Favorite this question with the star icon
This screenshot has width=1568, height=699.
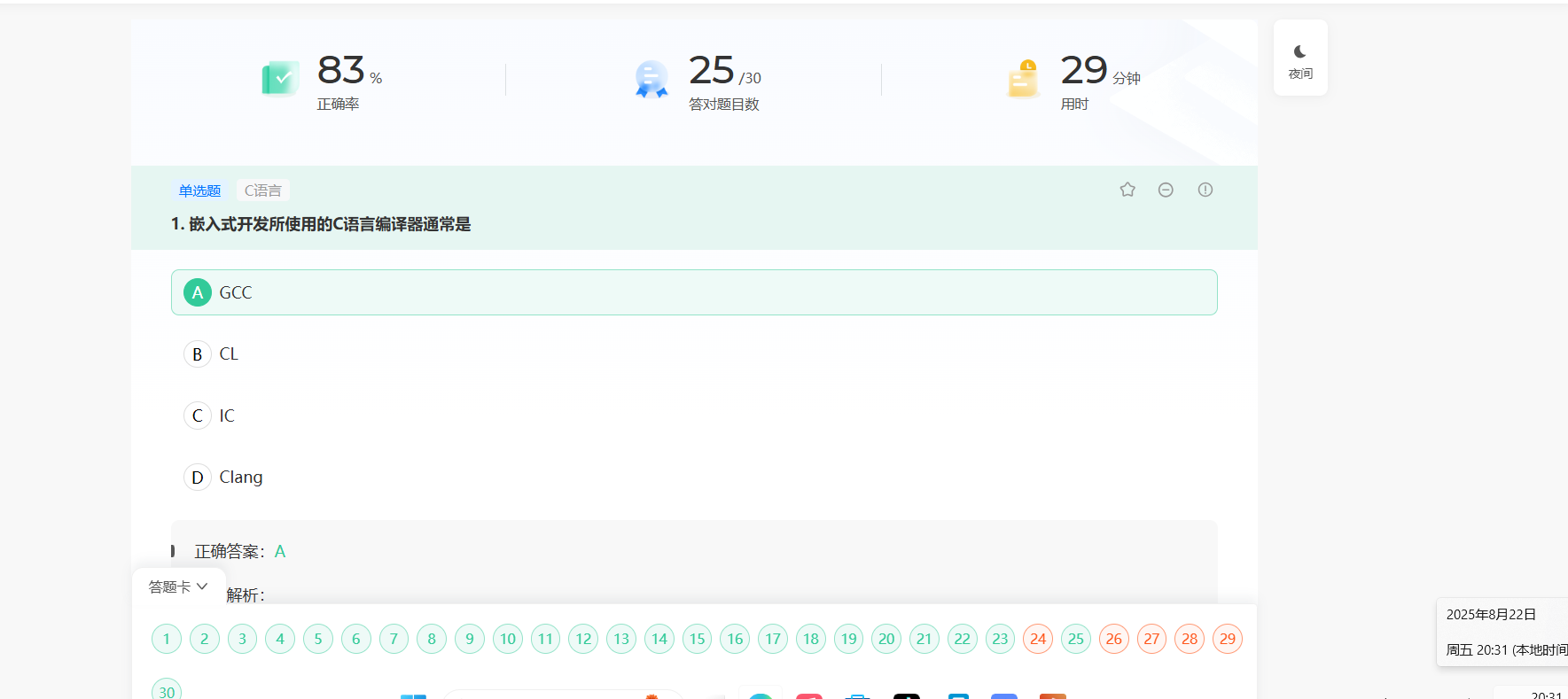click(x=1127, y=190)
